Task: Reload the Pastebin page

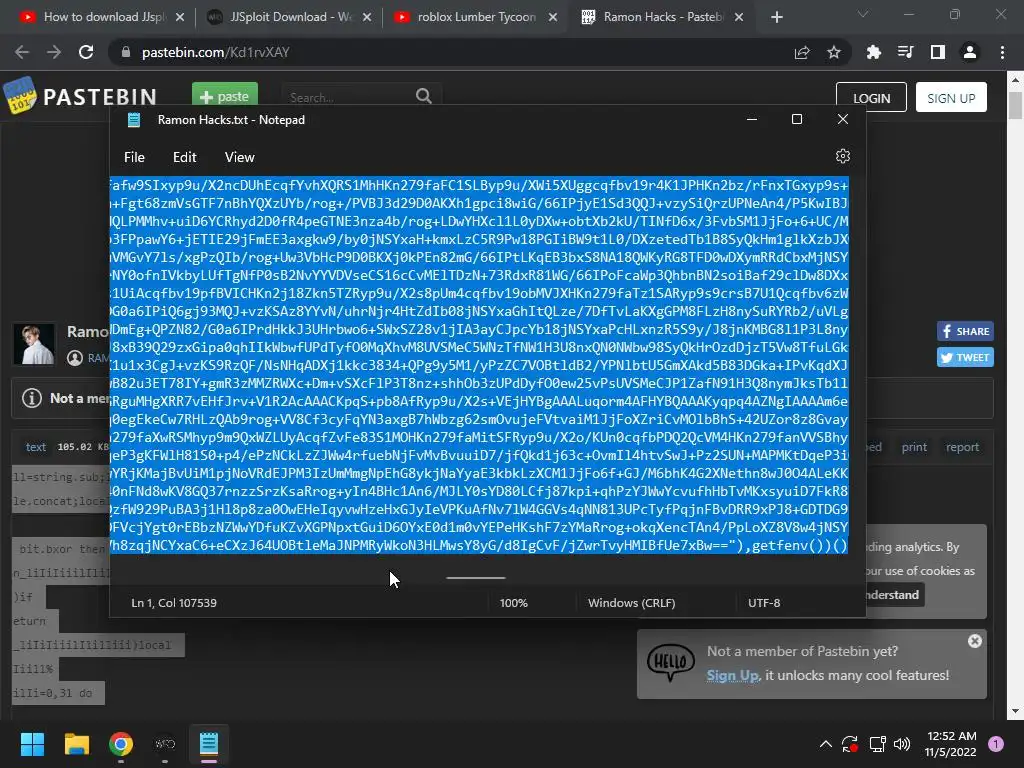Action: click(x=86, y=52)
